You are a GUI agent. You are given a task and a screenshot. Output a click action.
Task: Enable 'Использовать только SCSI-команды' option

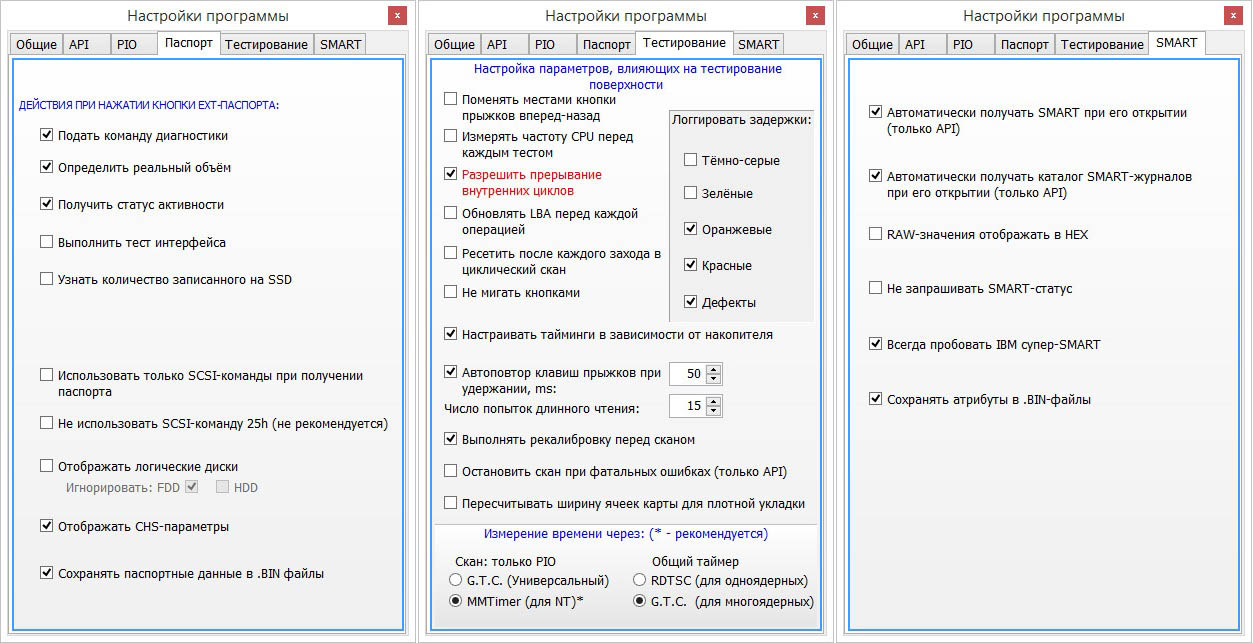(46, 375)
